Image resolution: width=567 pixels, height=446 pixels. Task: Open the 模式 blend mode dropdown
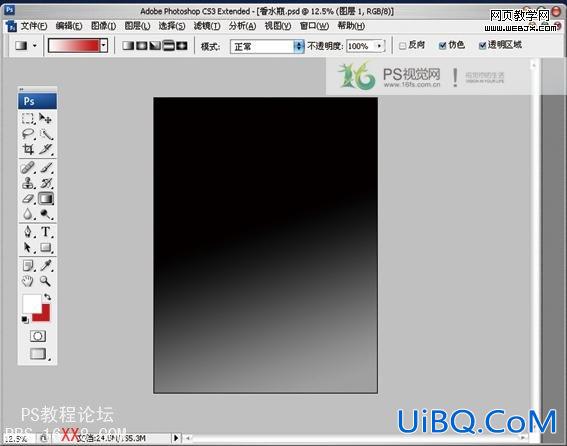pyautogui.click(x=267, y=46)
